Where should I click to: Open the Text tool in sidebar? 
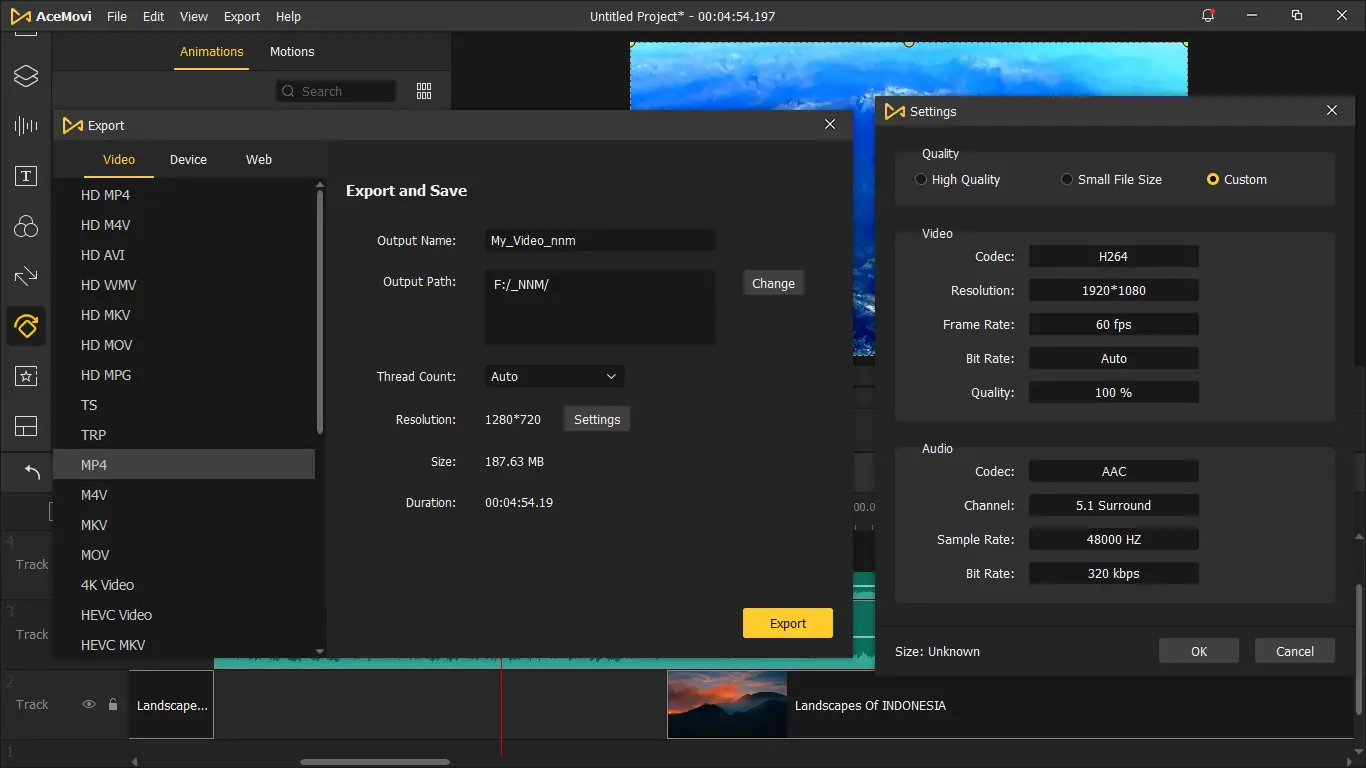click(x=26, y=177)
